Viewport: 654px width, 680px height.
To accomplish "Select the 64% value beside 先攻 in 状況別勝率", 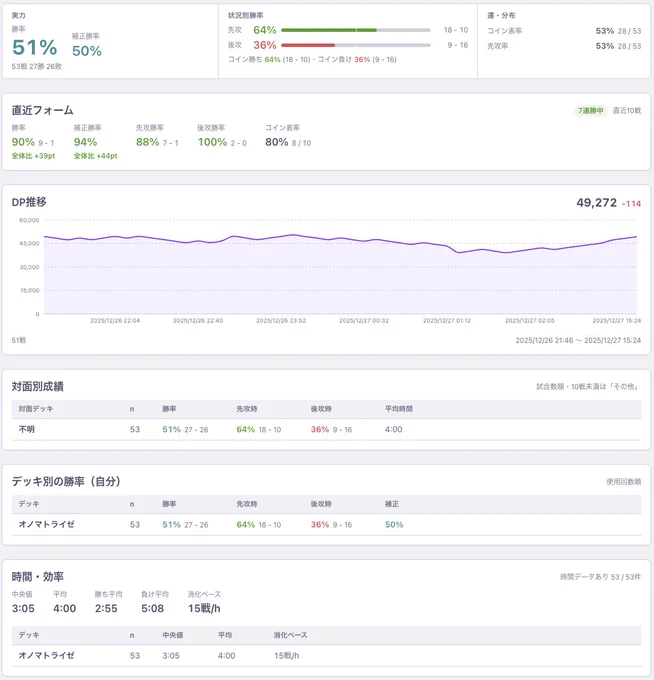I will tap(265, 30).
